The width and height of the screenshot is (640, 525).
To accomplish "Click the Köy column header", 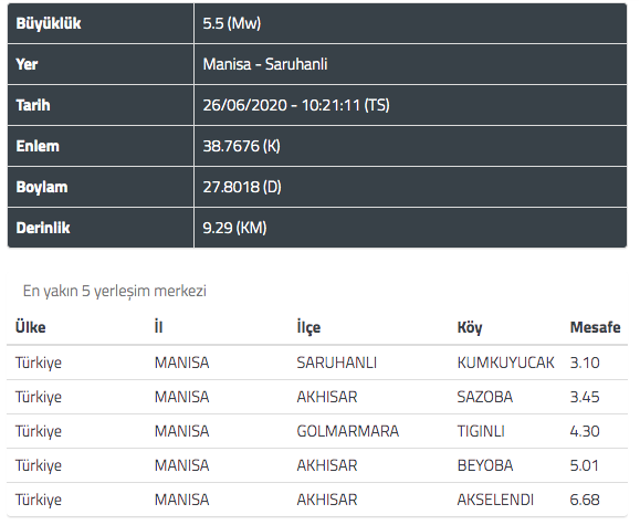I will tap(470, 327).
